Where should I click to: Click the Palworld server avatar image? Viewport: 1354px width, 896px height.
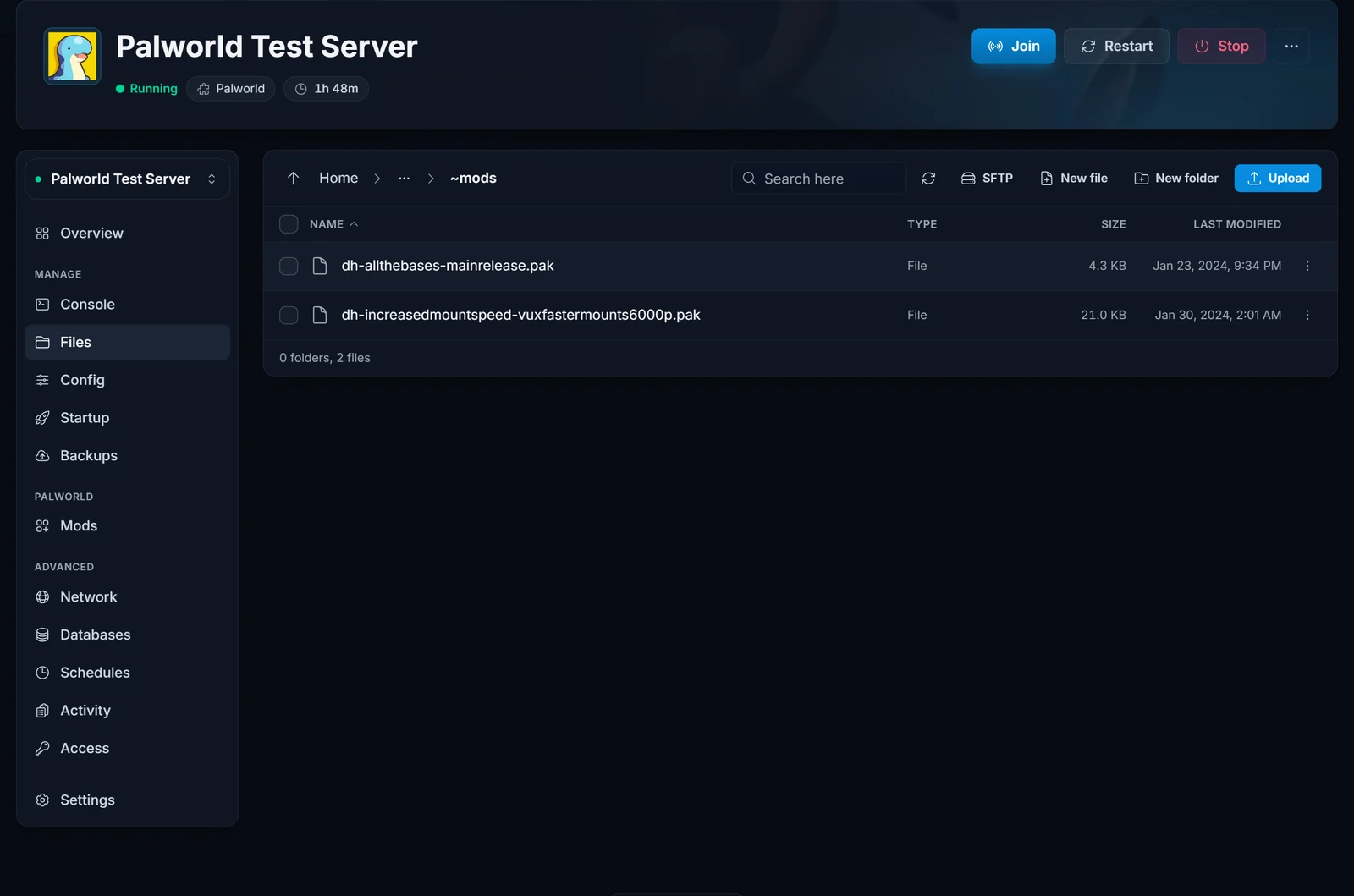[72, 56]
